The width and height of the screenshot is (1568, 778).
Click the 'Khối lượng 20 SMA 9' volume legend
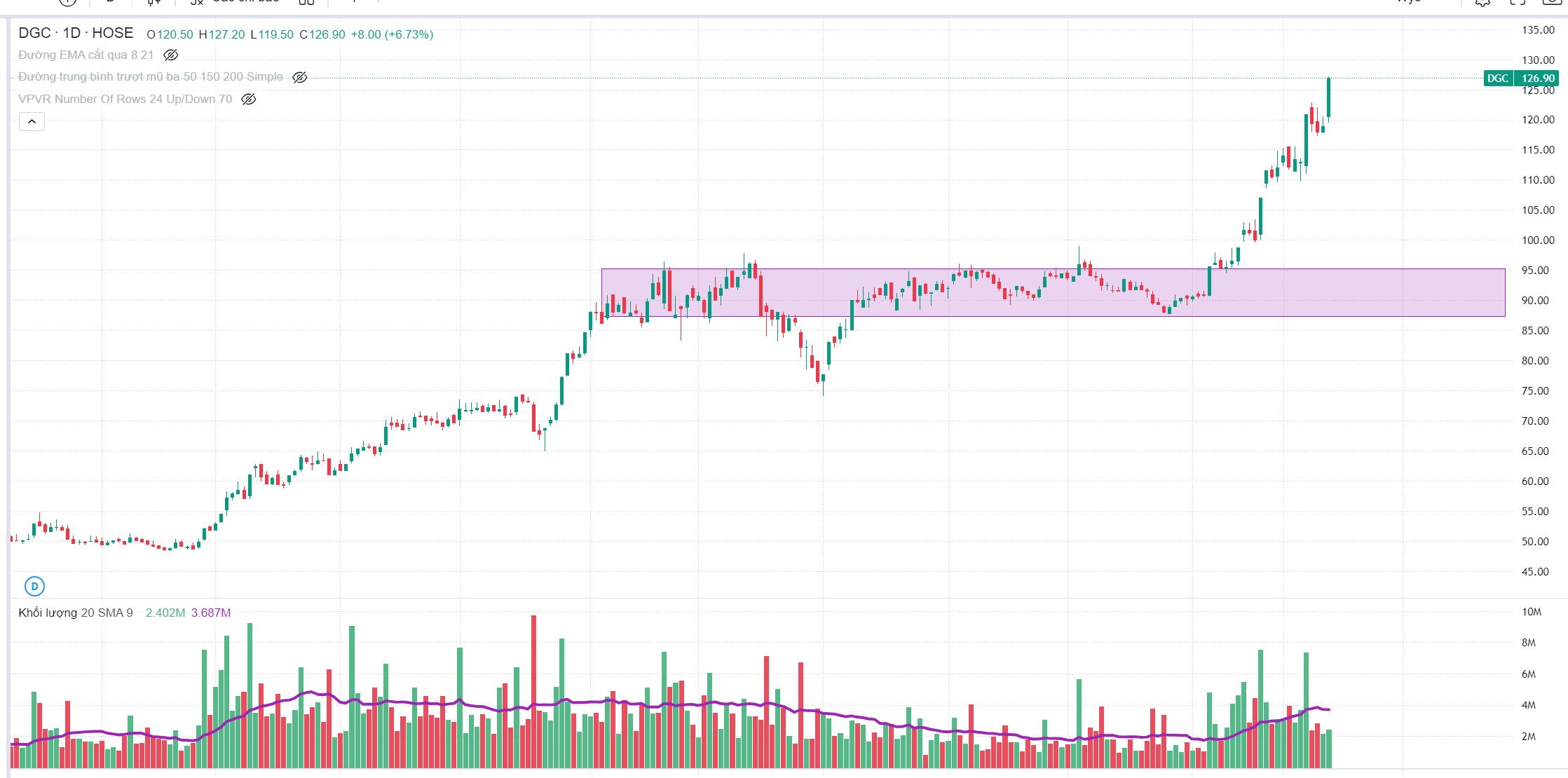point(76,613)
